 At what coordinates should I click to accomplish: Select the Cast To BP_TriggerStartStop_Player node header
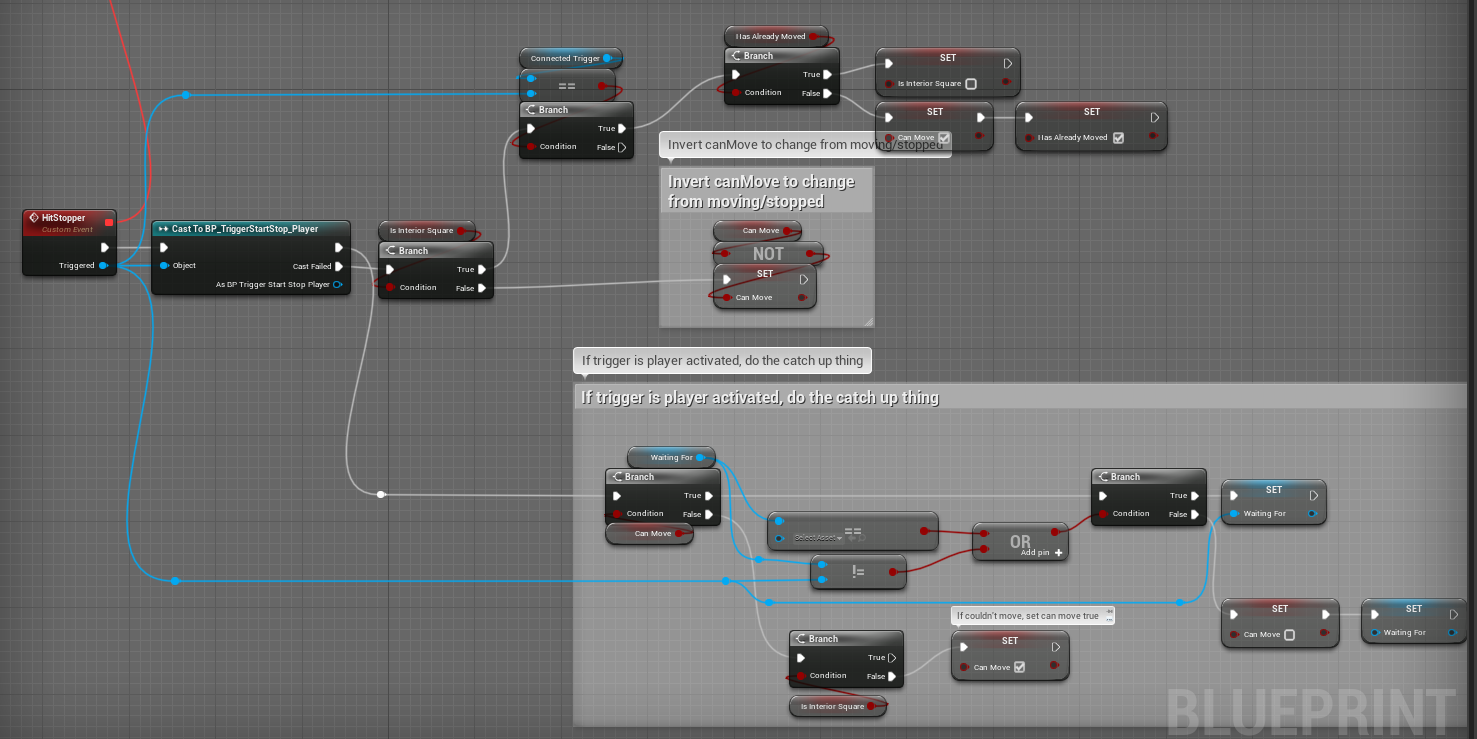pyautogui.click(x=251, y=229)
